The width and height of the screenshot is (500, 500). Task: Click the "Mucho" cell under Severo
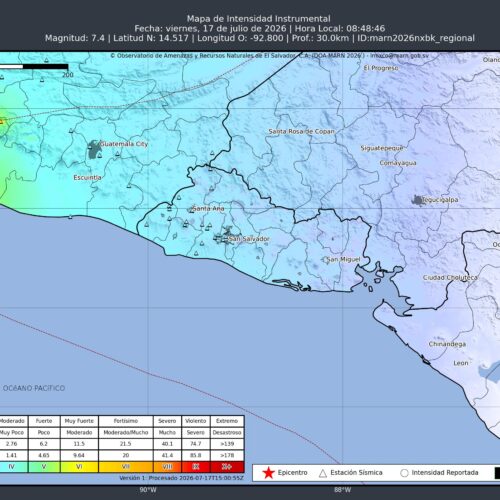167,432
